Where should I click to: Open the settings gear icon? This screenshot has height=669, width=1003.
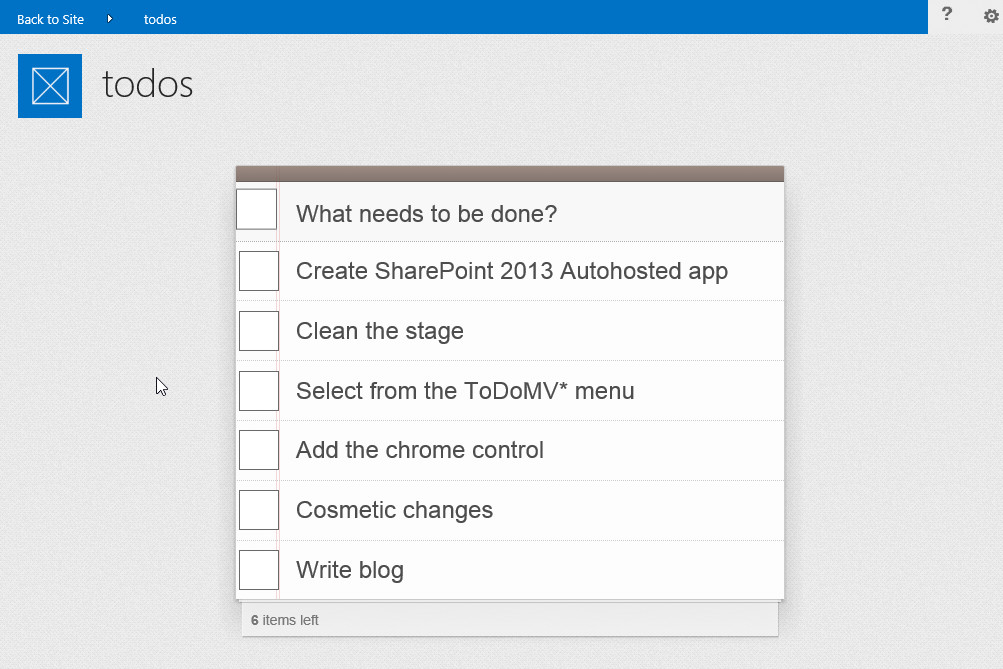(991, 16)
